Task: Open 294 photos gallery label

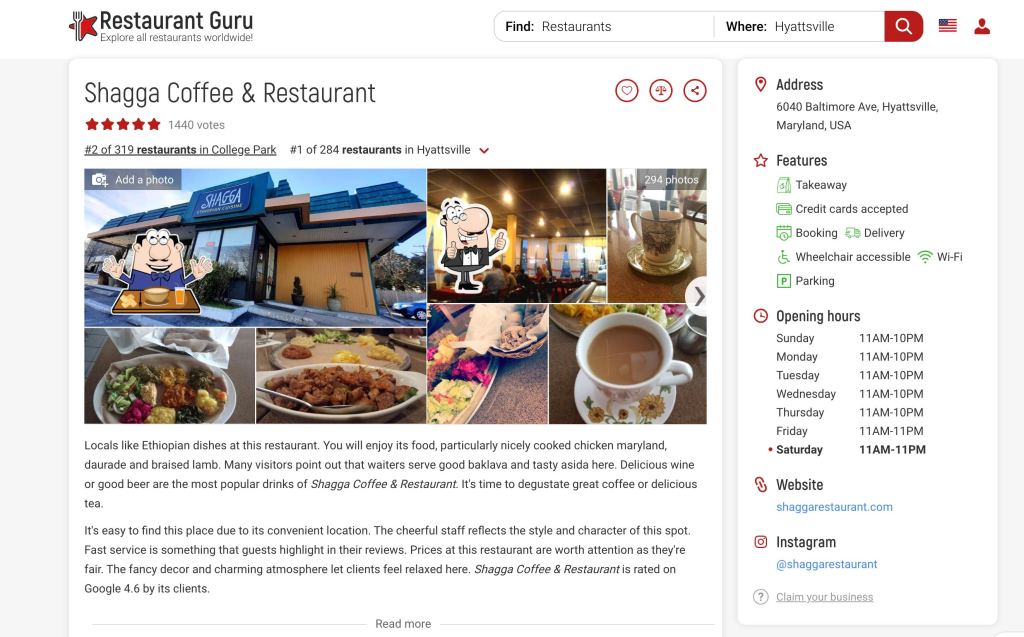Action: tap(671, 180)
